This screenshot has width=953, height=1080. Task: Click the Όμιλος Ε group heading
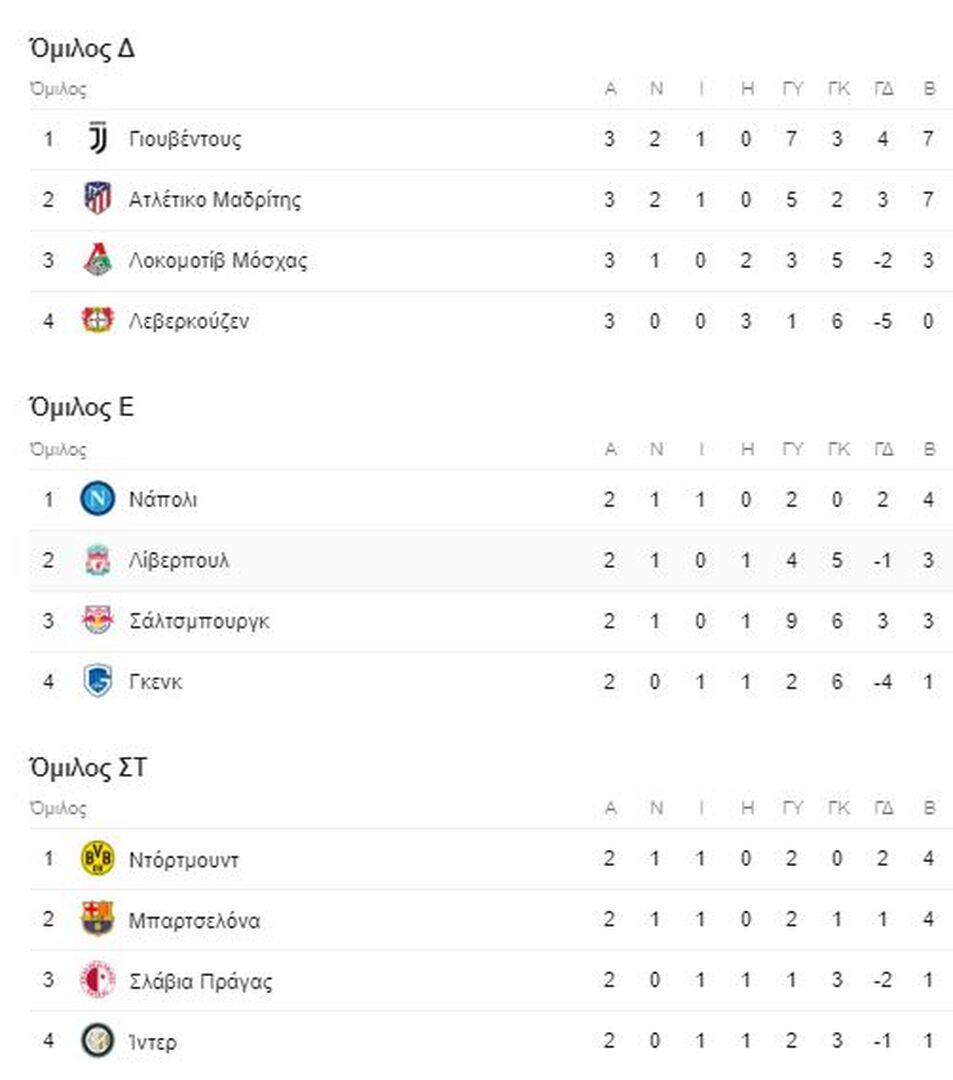click(81, 408)
